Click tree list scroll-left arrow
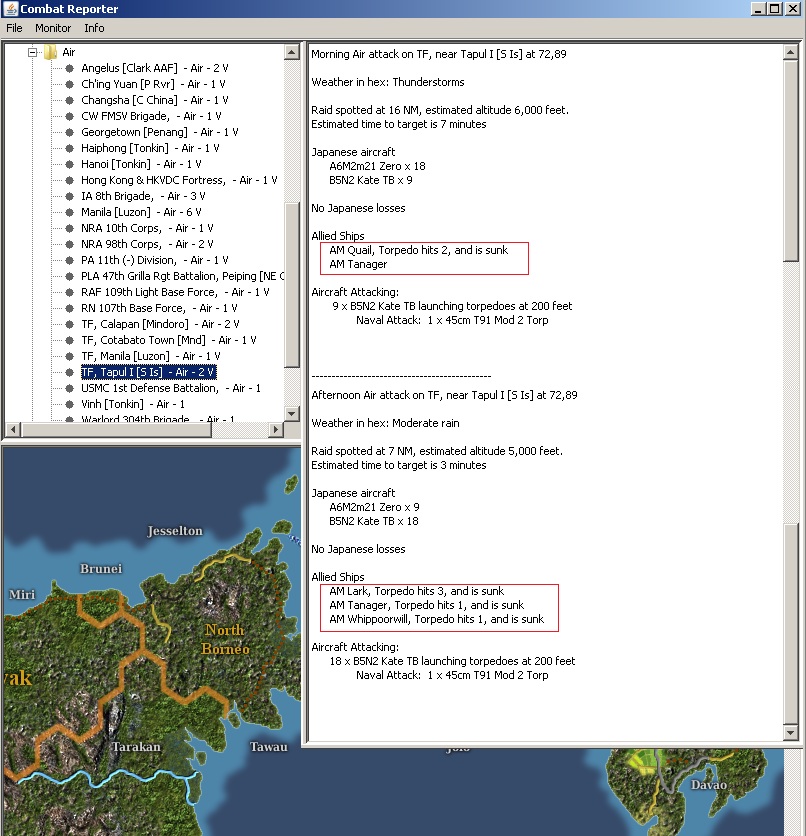Viewport: 806px width, 836px height. (13, 429)
